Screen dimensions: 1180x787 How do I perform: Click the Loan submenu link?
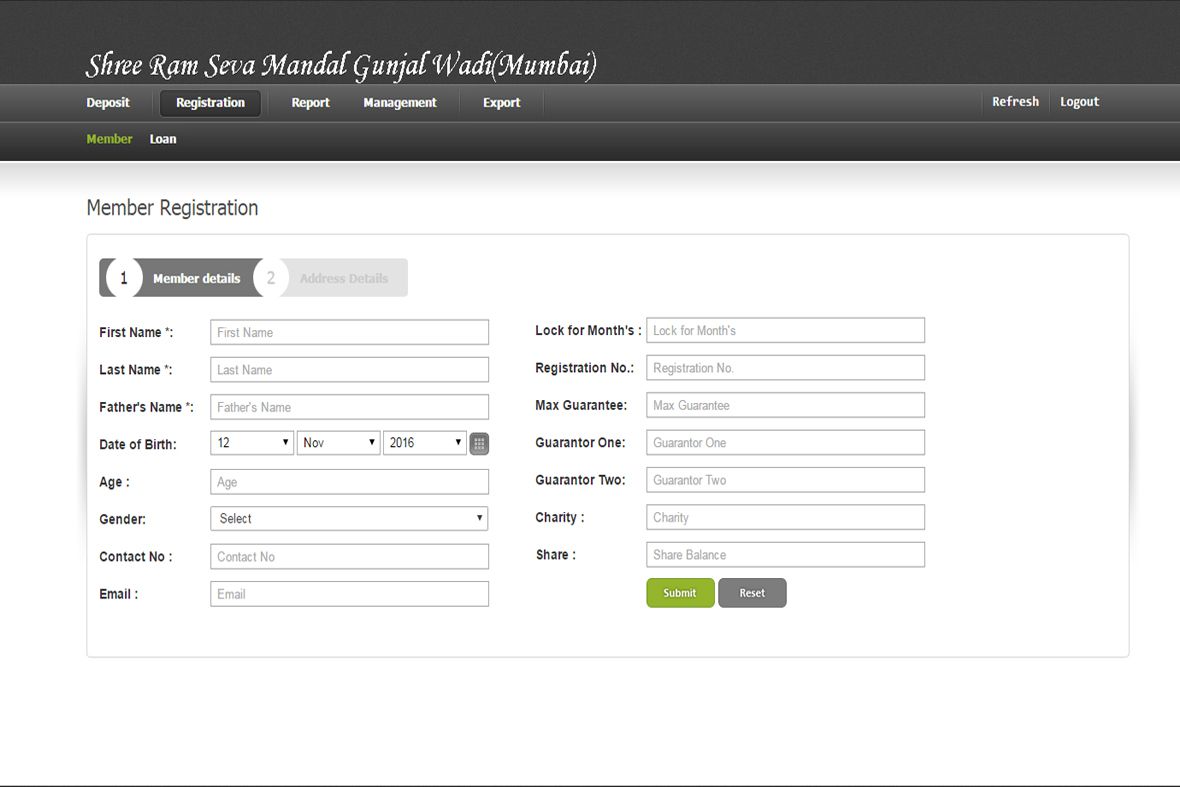pos(163,140)
